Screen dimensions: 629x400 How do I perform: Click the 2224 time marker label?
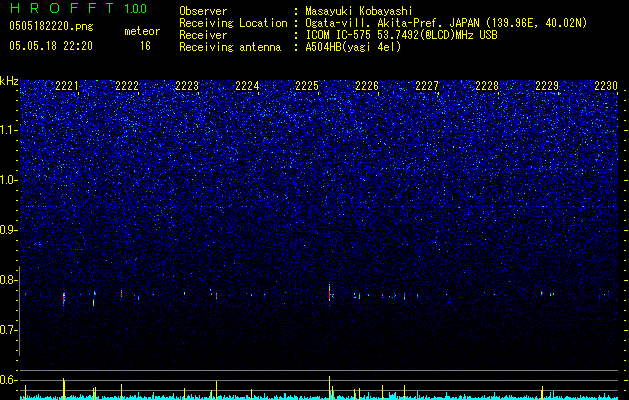tap(247, 86)
